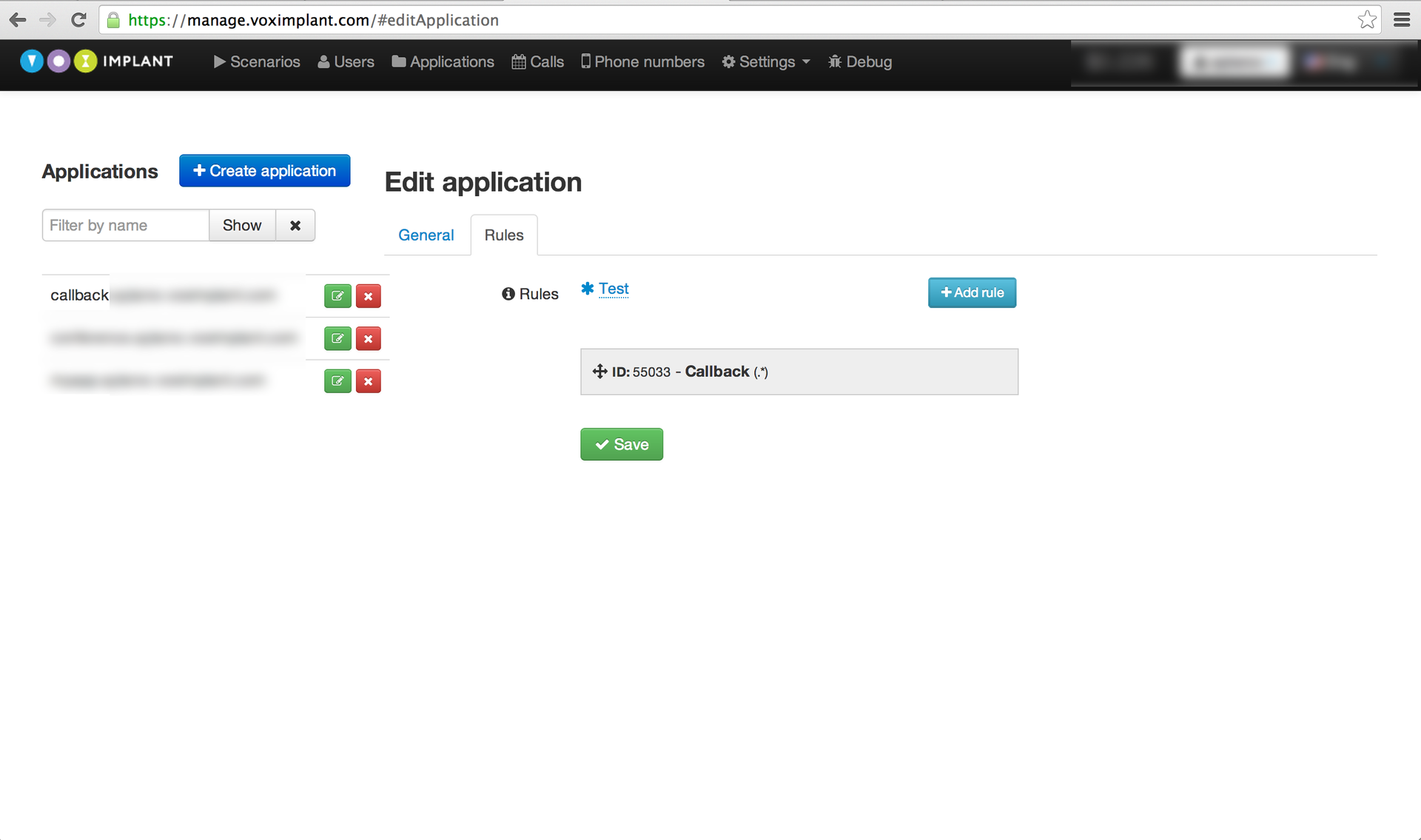Viewport: 1421px width, 840px height.
Task: Open the Debug page
Action: coord(860,62)
